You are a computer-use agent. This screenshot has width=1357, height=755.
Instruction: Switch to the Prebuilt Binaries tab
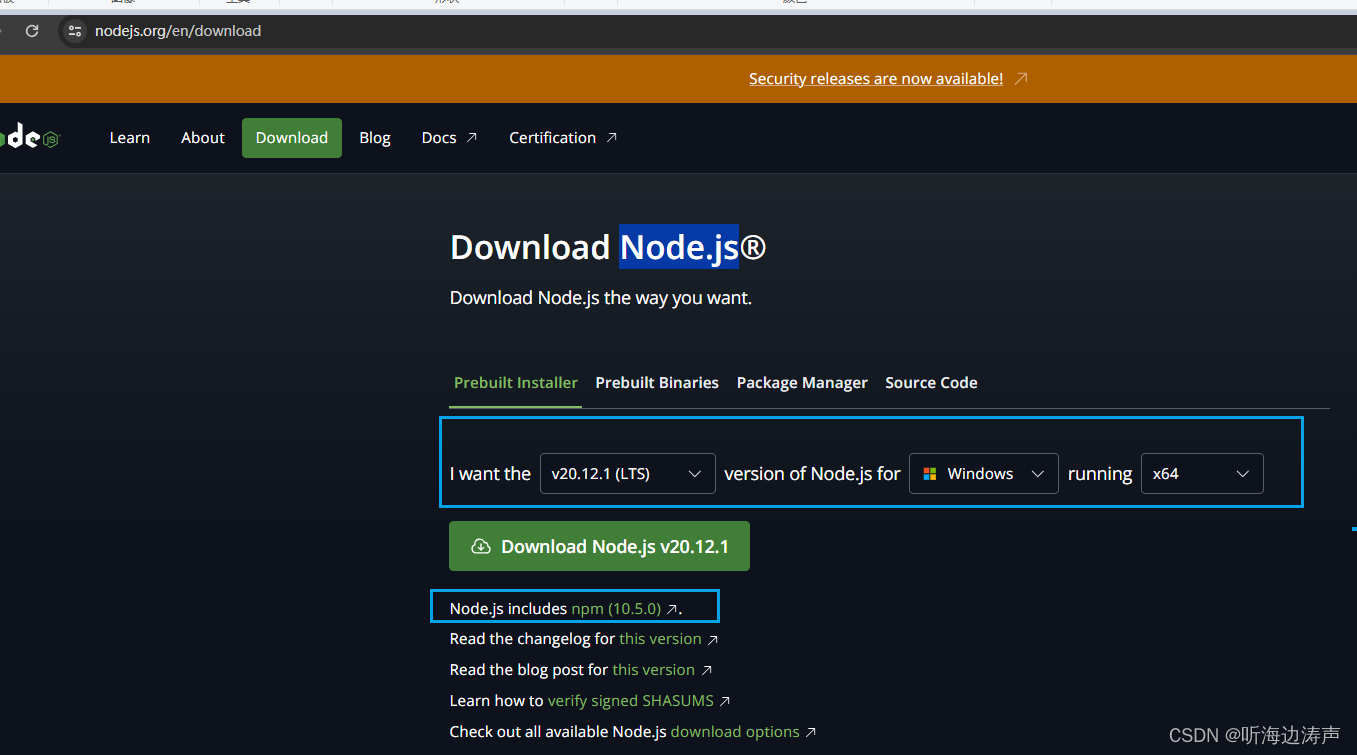tap(657, 382)
